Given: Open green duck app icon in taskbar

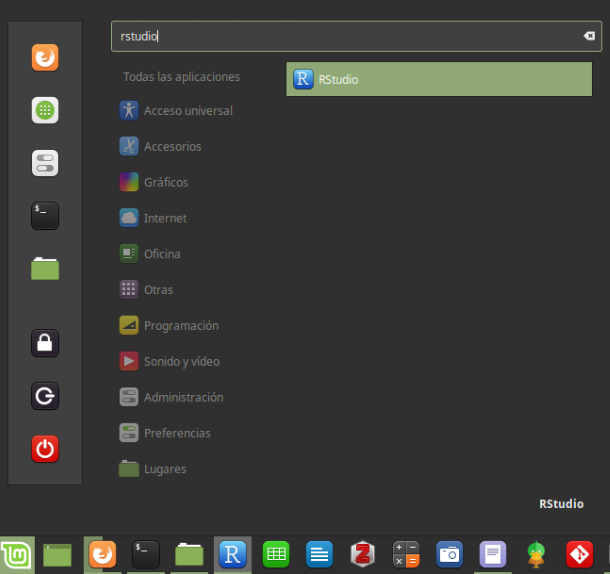Looking at the screenshot, I should point(536,554).
